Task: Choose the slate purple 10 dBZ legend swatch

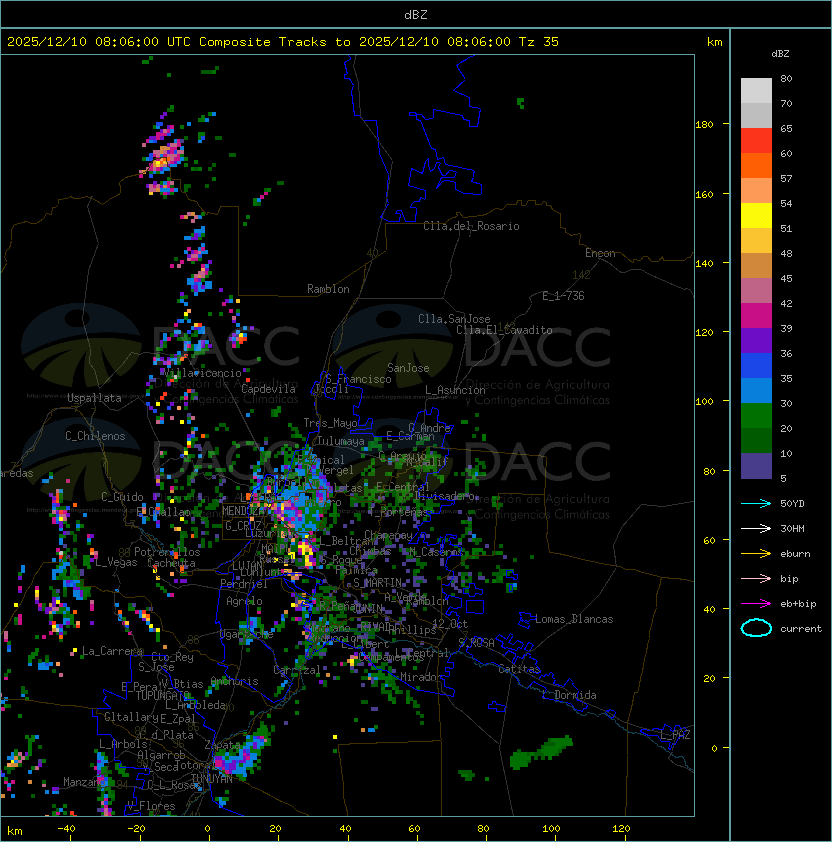Action: point(756,466)
